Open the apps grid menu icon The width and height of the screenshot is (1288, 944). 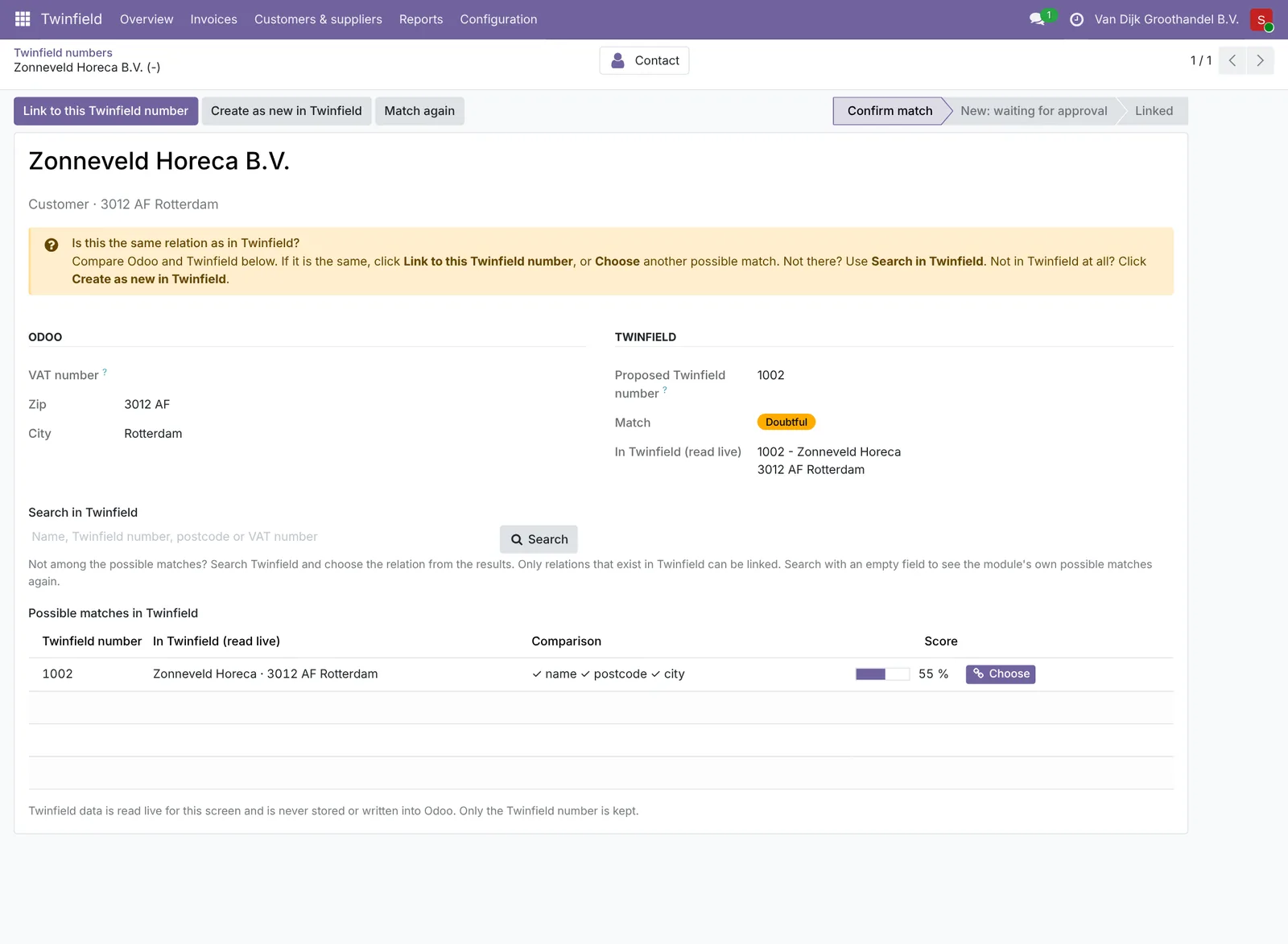[23, 19]
